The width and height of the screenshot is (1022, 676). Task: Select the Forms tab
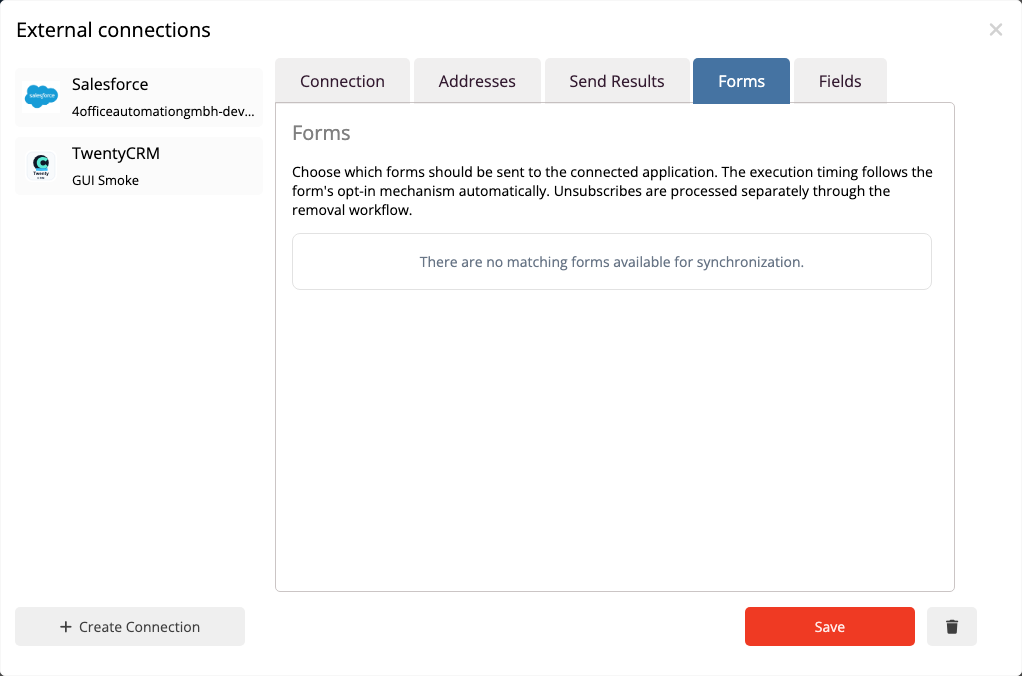741,81
